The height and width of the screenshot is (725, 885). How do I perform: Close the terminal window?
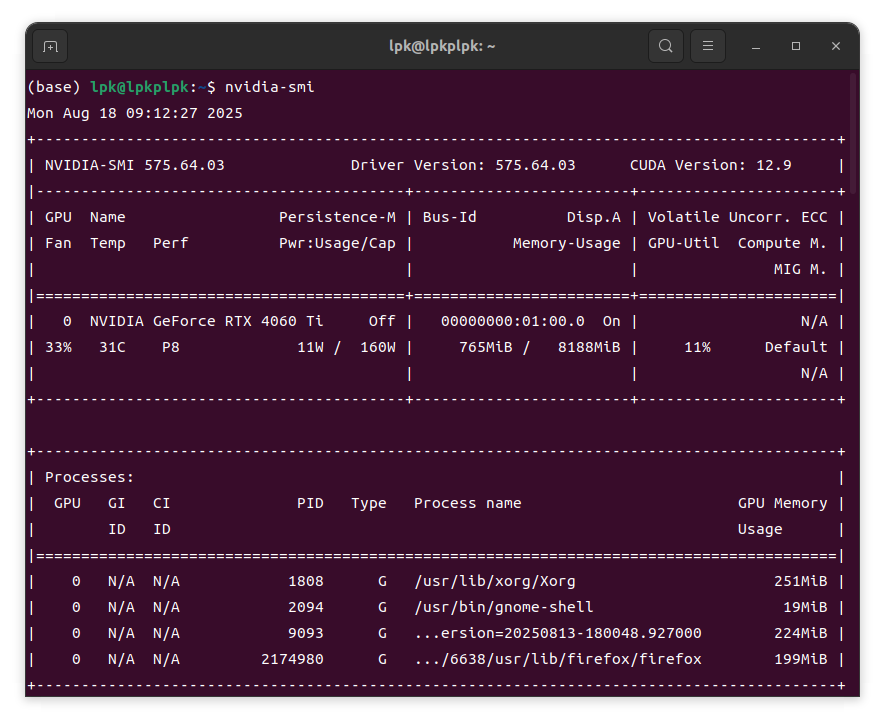coord(836,46)
